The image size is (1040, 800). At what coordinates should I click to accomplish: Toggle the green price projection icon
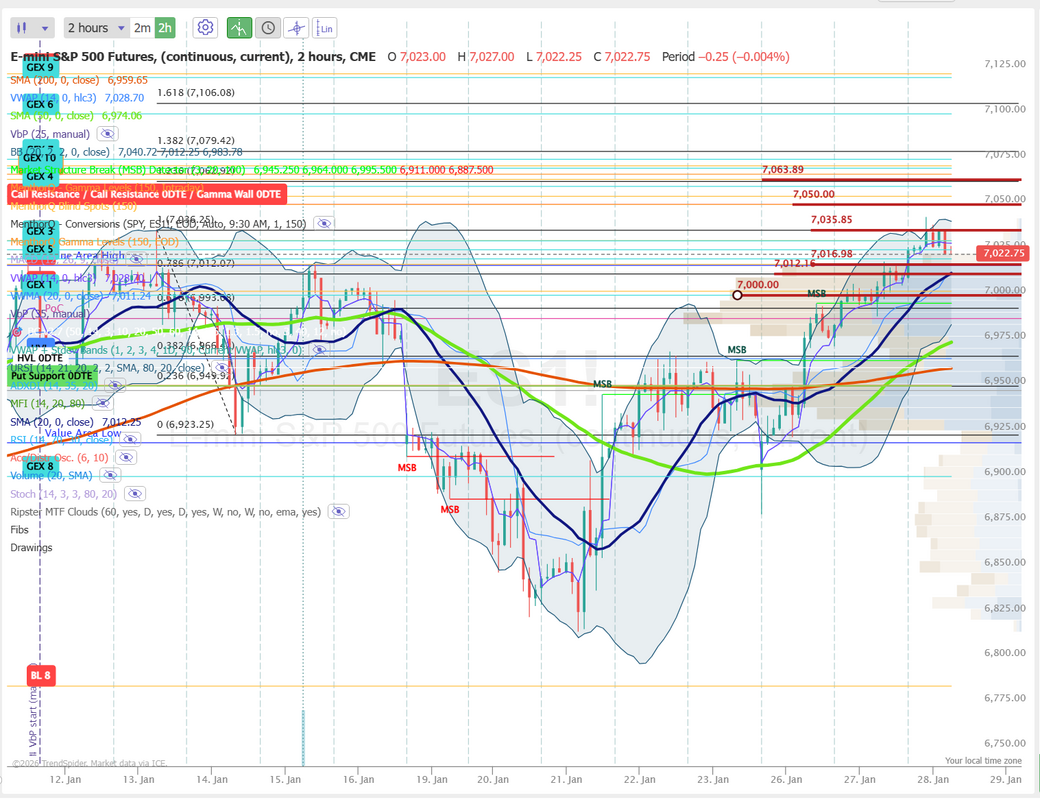click(240, 28)
